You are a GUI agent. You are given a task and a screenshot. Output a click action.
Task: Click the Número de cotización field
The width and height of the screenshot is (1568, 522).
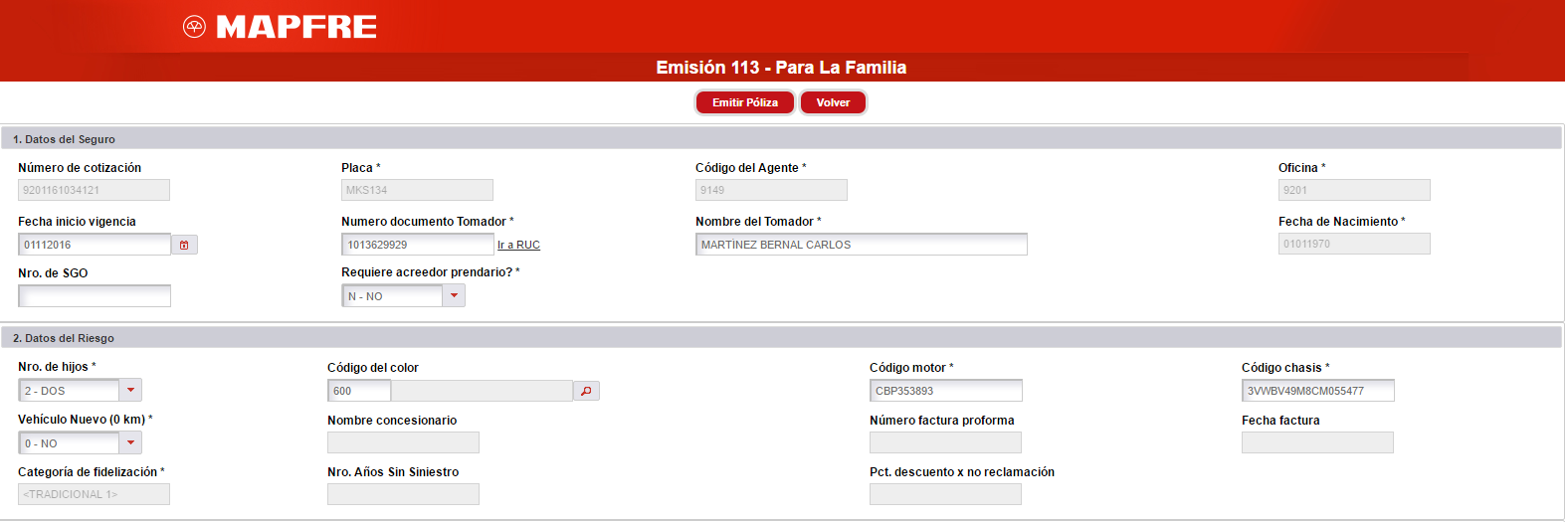pos(94,190)
